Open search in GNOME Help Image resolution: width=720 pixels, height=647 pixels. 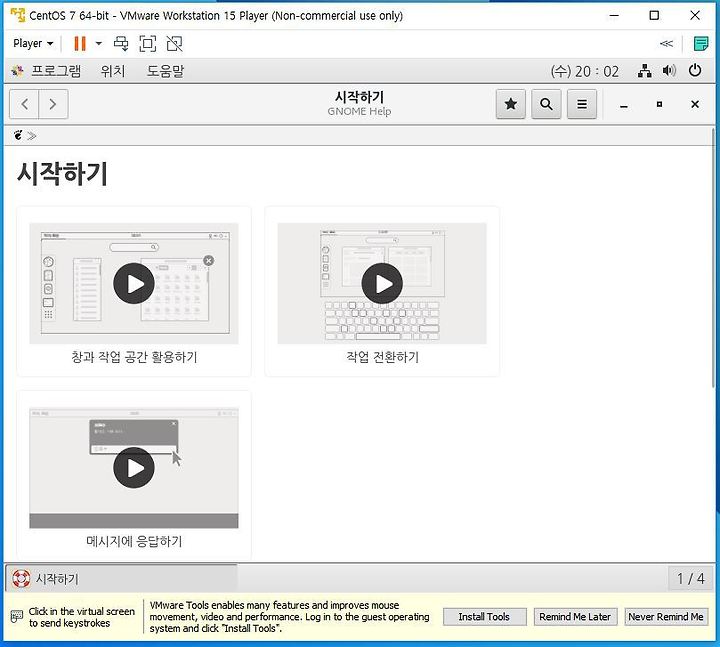pos(546,104)
